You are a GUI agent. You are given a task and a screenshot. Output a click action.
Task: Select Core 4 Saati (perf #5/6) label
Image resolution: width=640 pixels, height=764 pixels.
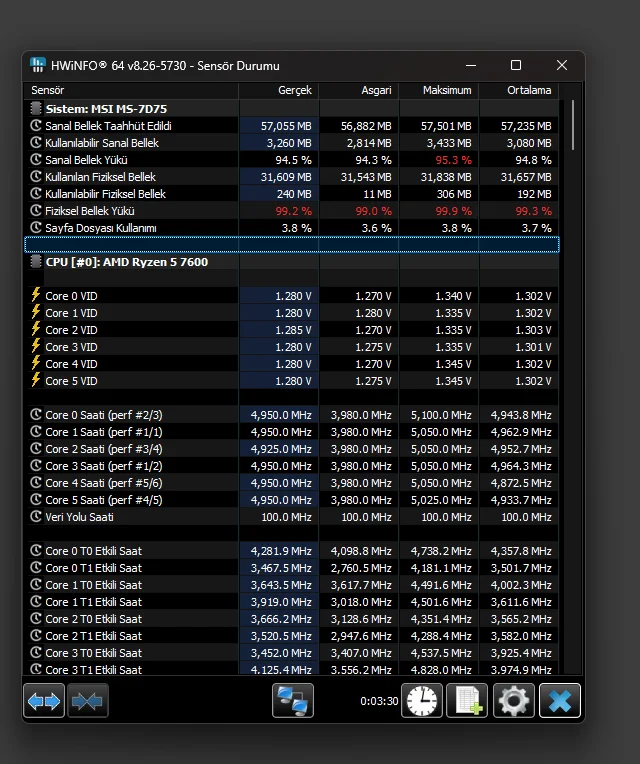tap(104, 483)
